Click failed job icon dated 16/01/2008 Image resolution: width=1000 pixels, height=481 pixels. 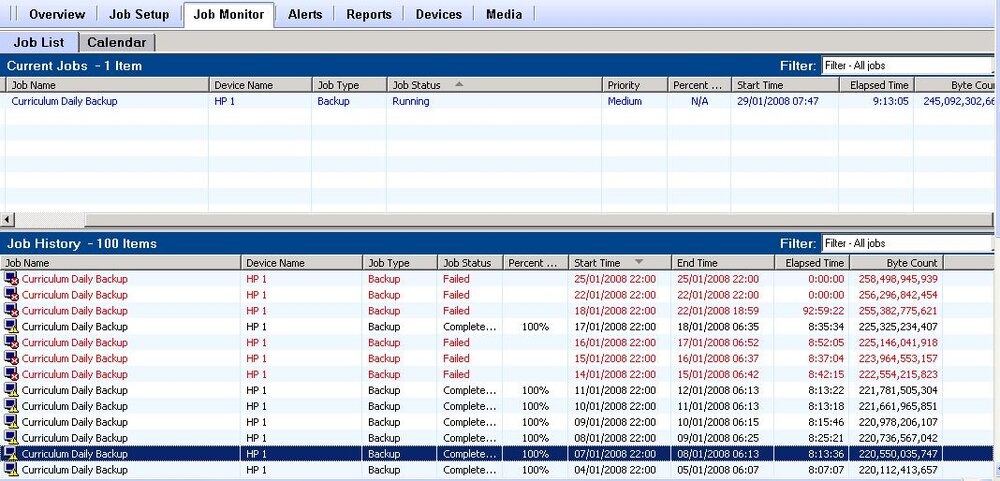pyautogui.click(x=11, y=342)
